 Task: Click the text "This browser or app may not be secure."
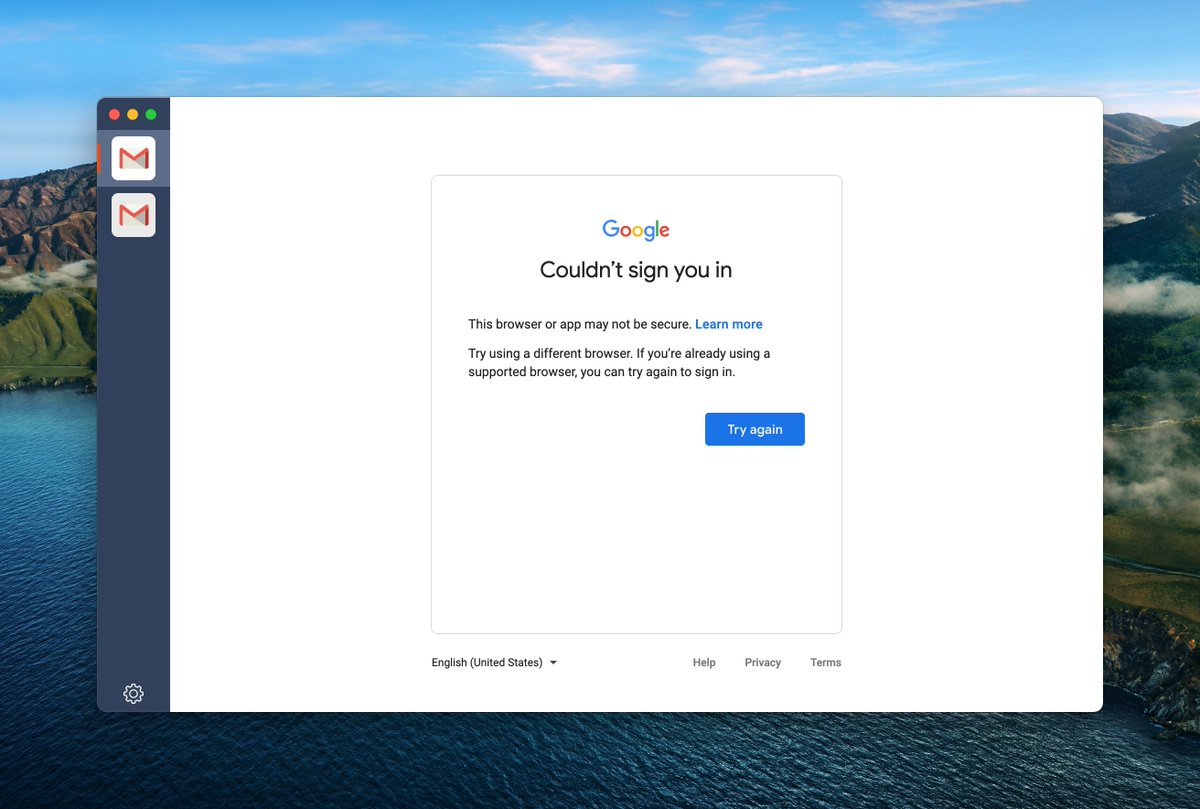coord(580,324)
